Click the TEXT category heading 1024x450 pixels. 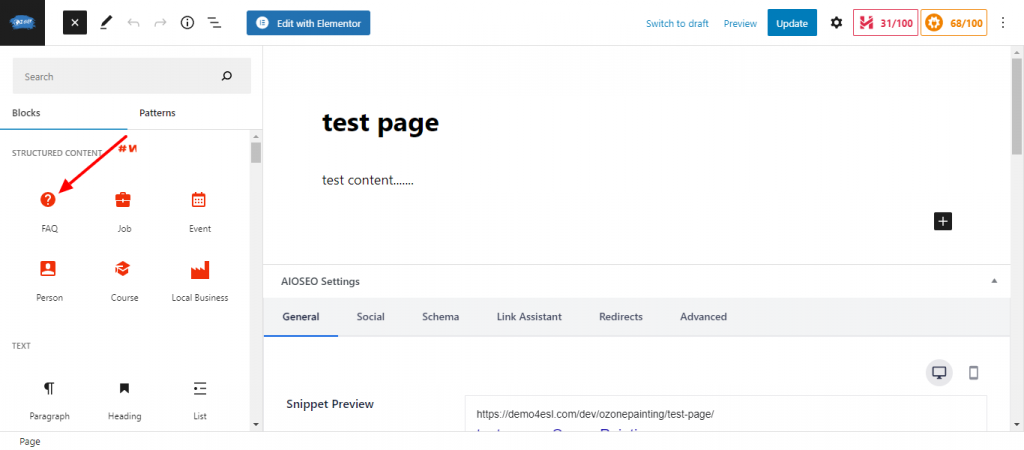tap(22, 346)
